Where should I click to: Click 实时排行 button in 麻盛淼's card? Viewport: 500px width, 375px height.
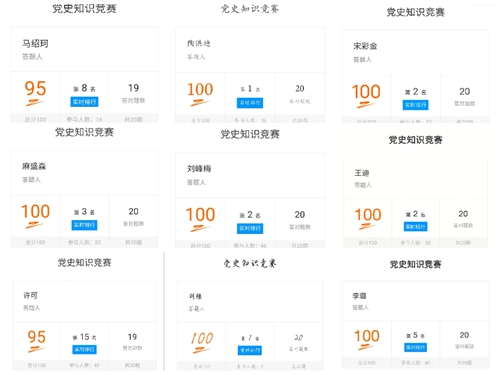point(84,225)
